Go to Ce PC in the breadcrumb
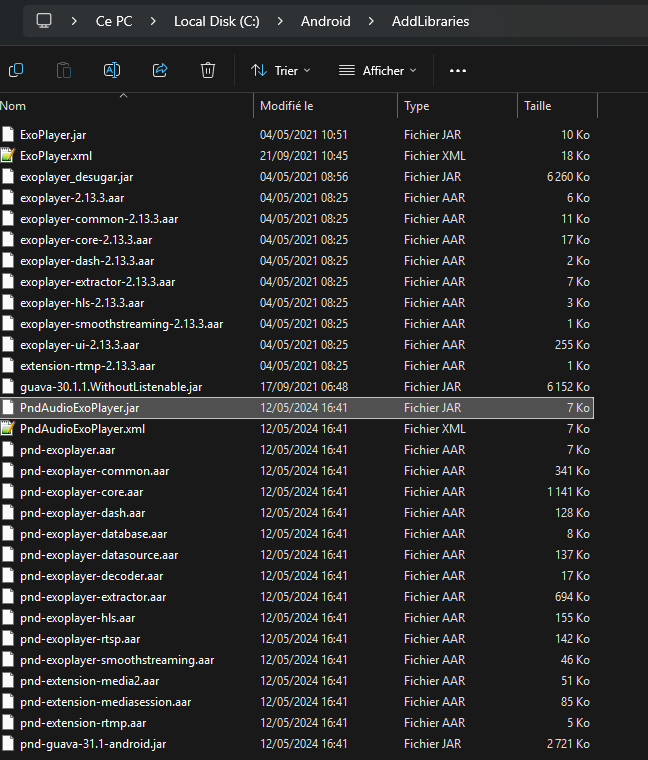This screenshot has width=648, height=760. pos(114,21)
